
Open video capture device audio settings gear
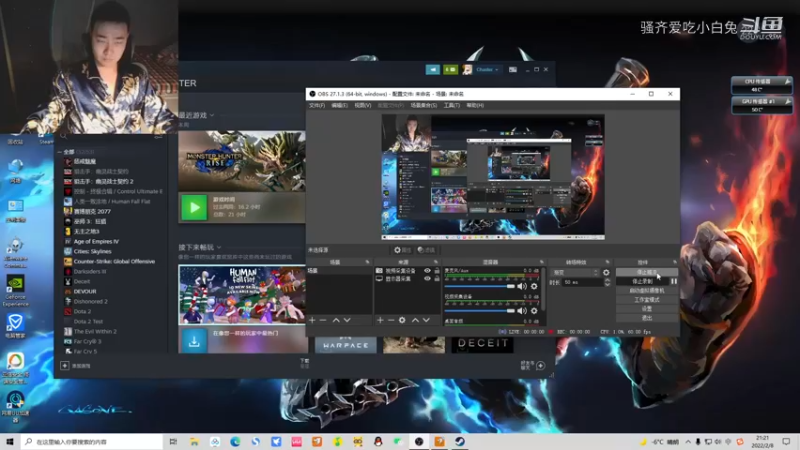click(x=534, y=311)
